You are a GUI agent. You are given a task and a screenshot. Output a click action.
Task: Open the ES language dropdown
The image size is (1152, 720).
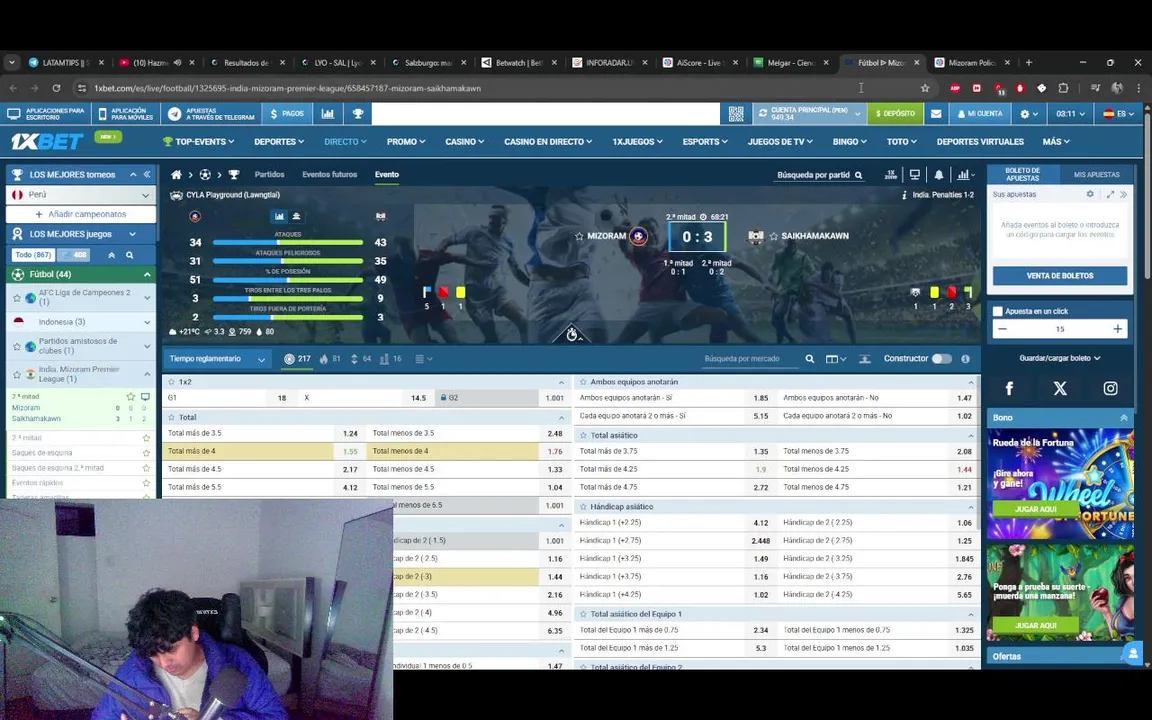coord(1119,114)
